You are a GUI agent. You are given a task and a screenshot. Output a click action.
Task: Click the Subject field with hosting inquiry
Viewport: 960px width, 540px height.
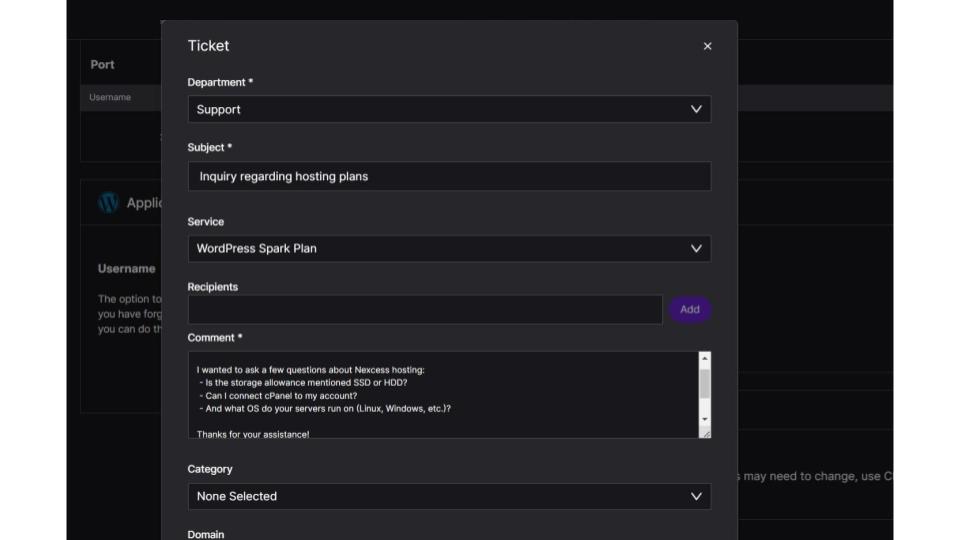point(449,177)
